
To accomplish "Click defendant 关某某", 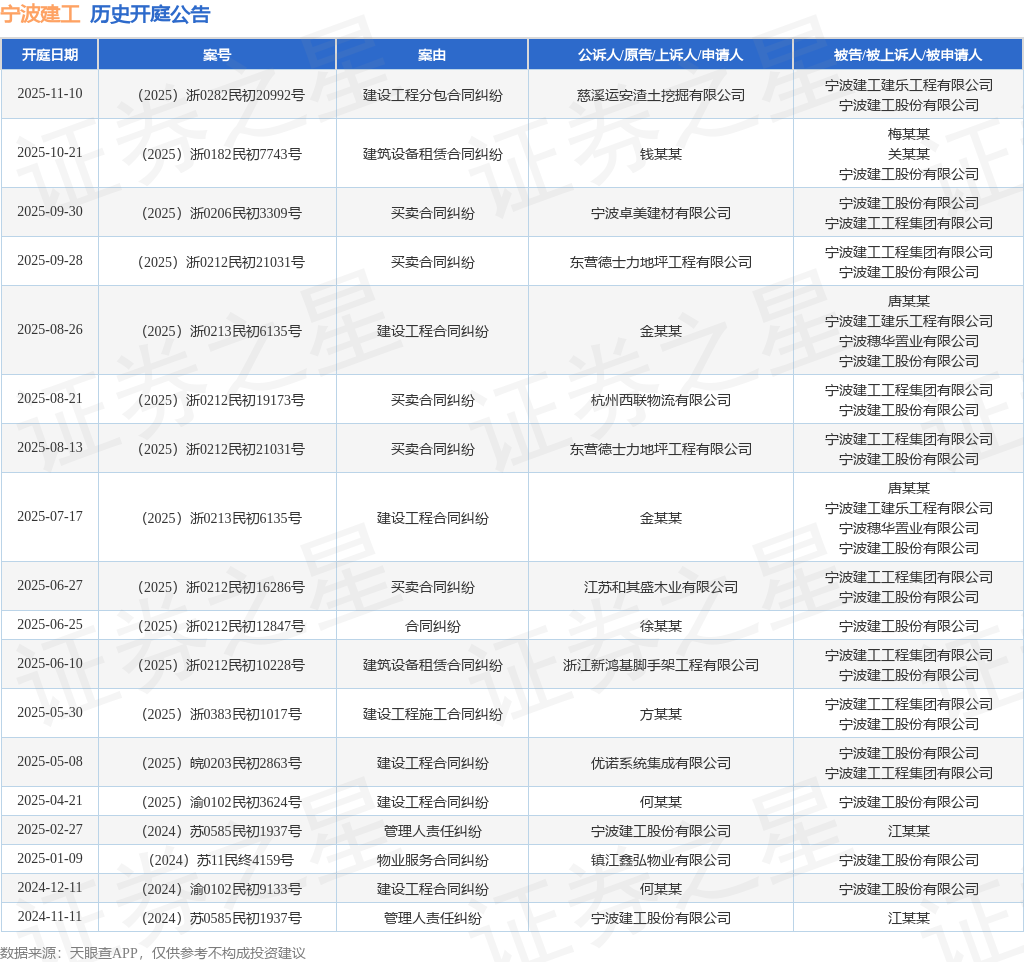I will (908, 154).
